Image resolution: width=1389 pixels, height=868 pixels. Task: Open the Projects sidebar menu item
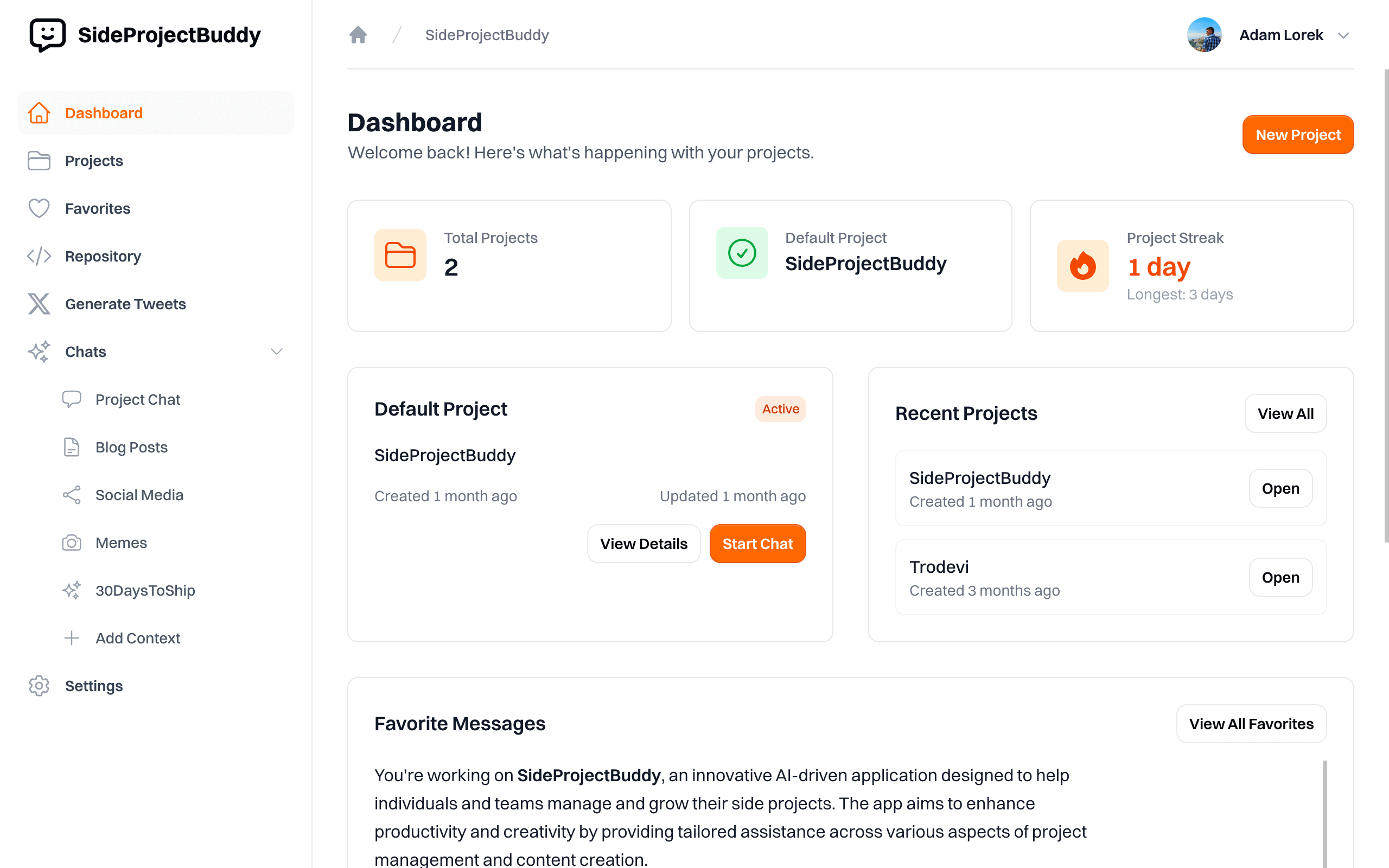click(94, 161)
